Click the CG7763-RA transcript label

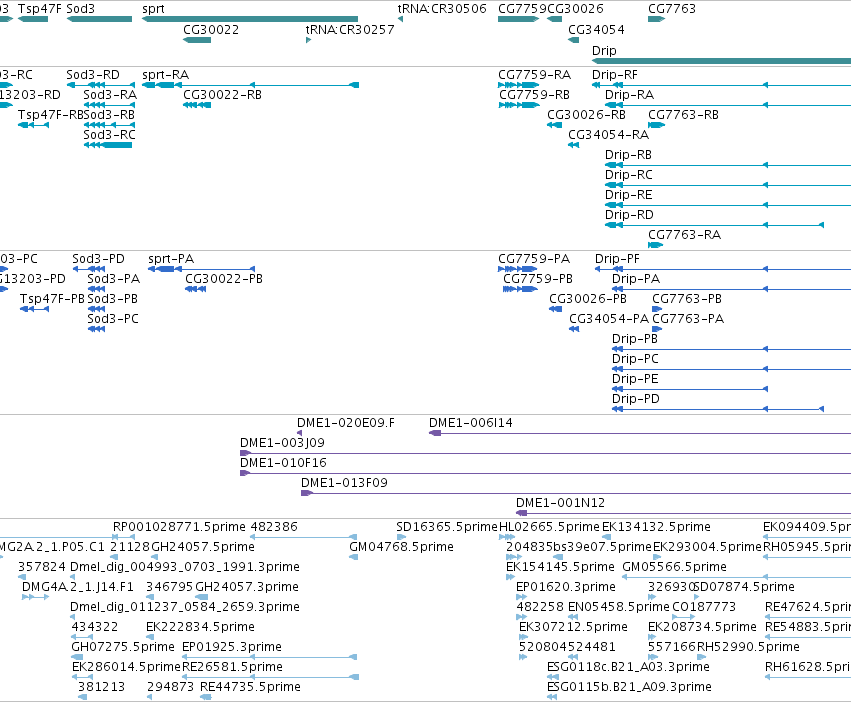(684, 235)
